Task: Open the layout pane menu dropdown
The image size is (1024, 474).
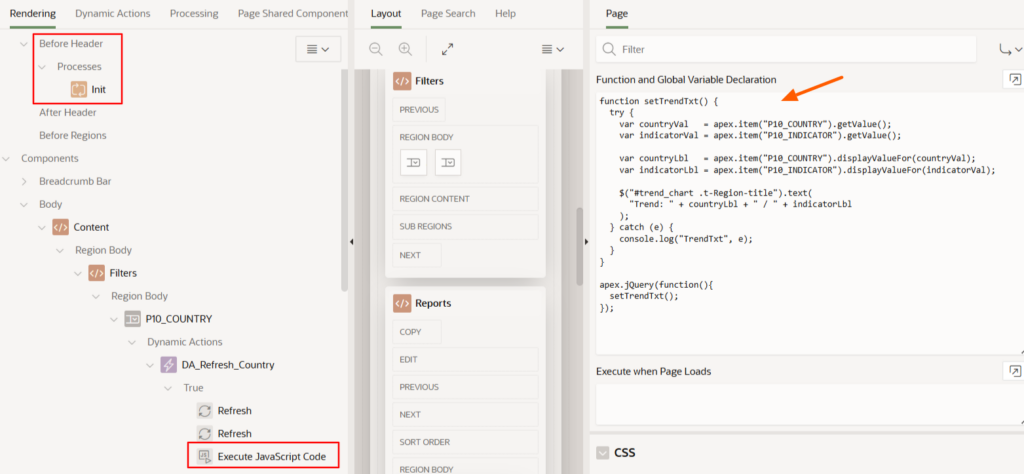Action: [552, 49]
